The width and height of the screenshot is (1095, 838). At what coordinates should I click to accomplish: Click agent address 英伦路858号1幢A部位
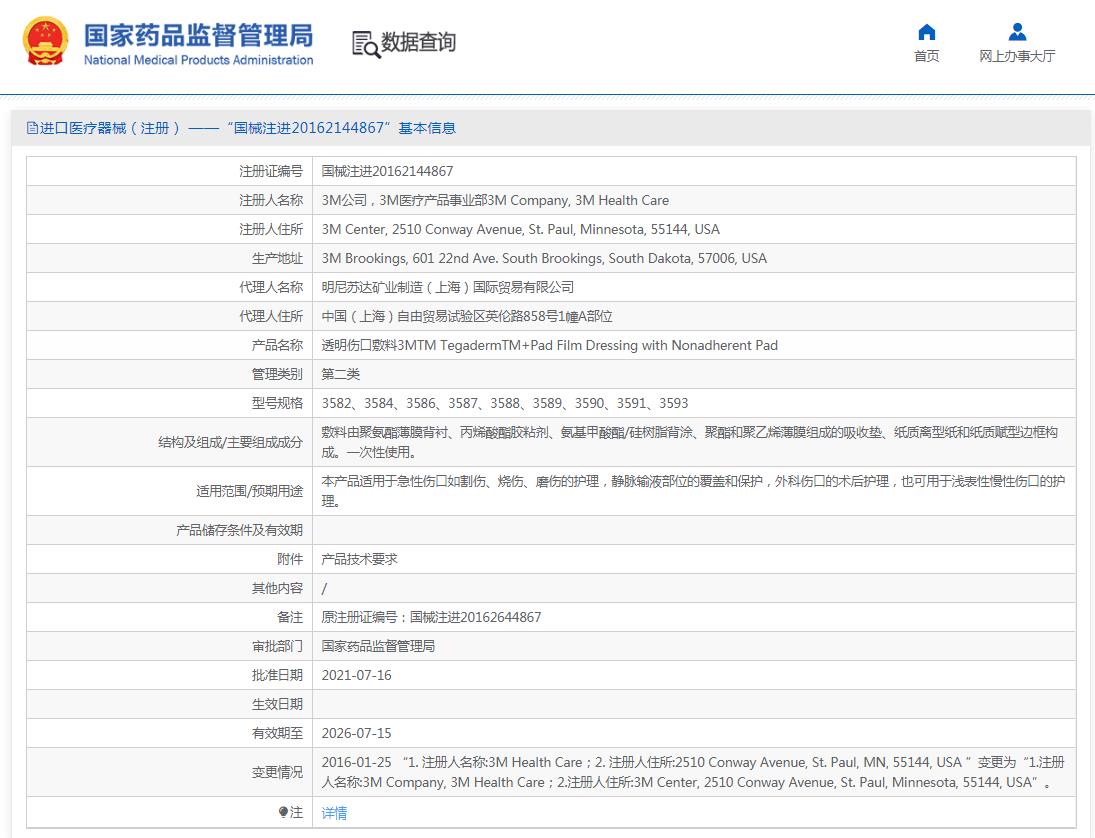point(466,316)
